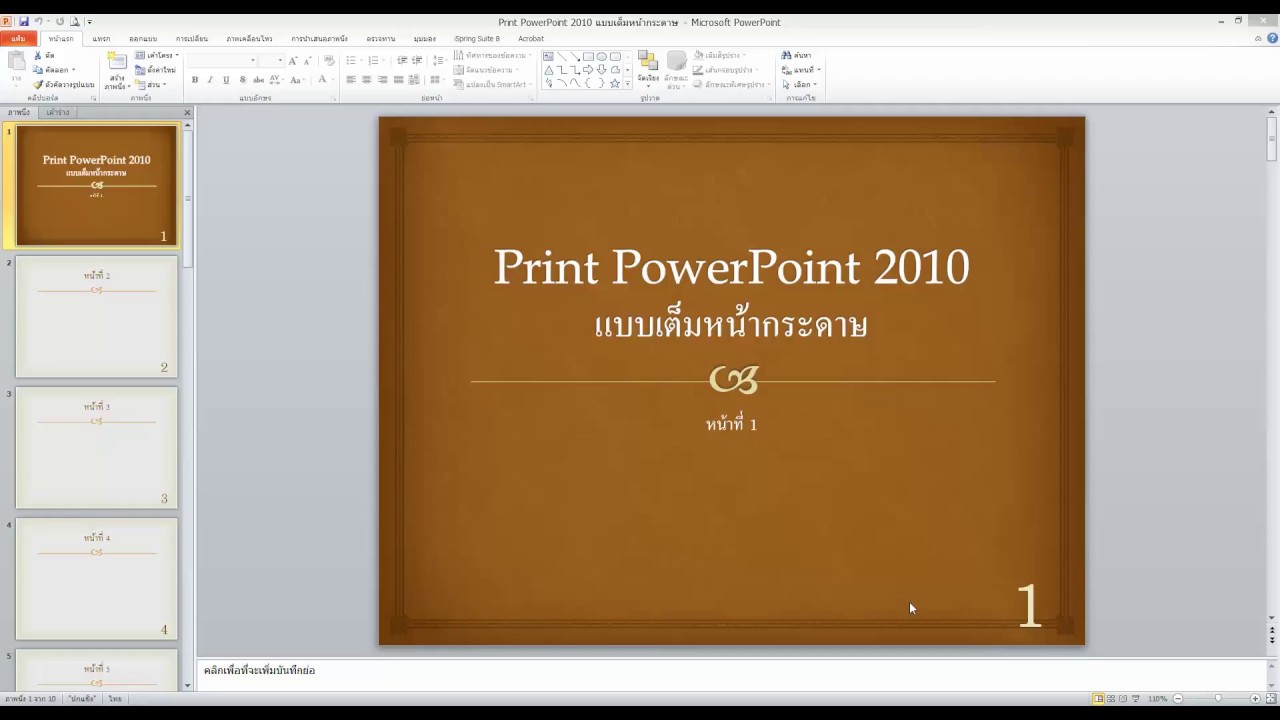Click zoom out minus button

(x=1178, y=698)
